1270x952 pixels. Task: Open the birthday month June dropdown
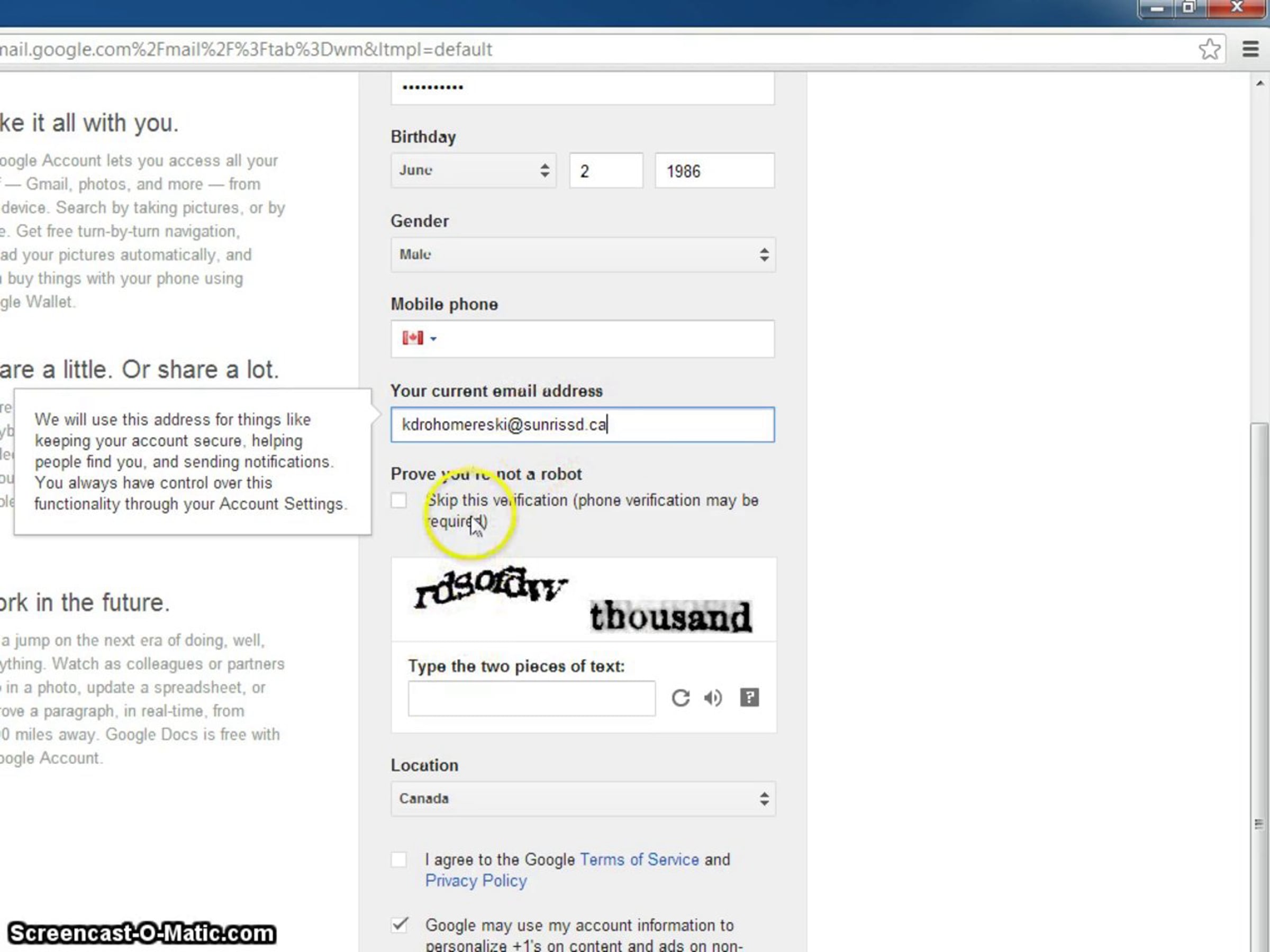pos(473,170)
